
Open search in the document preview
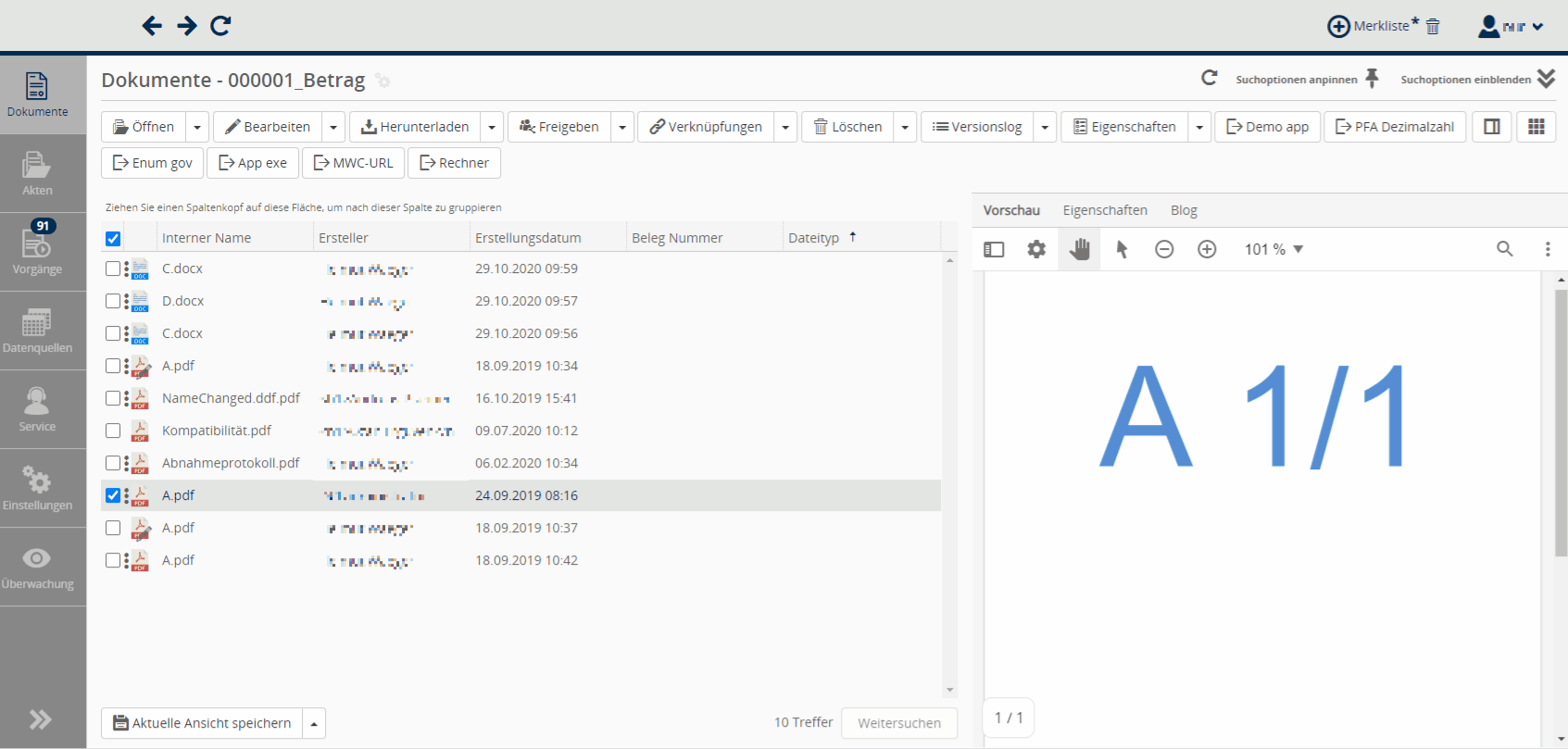tap(1504, 249)
